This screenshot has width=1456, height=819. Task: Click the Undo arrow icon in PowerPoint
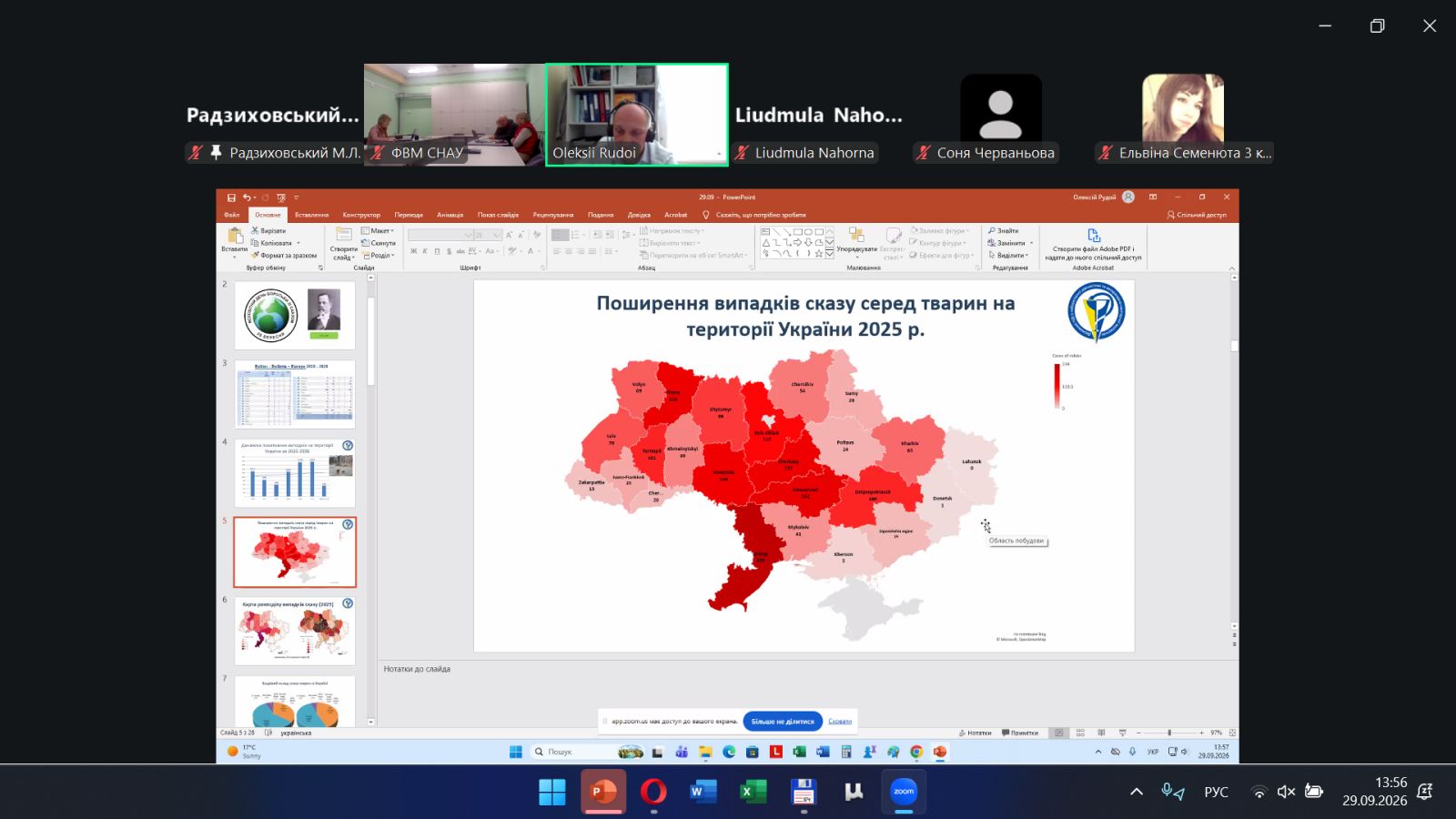[246, 197]
